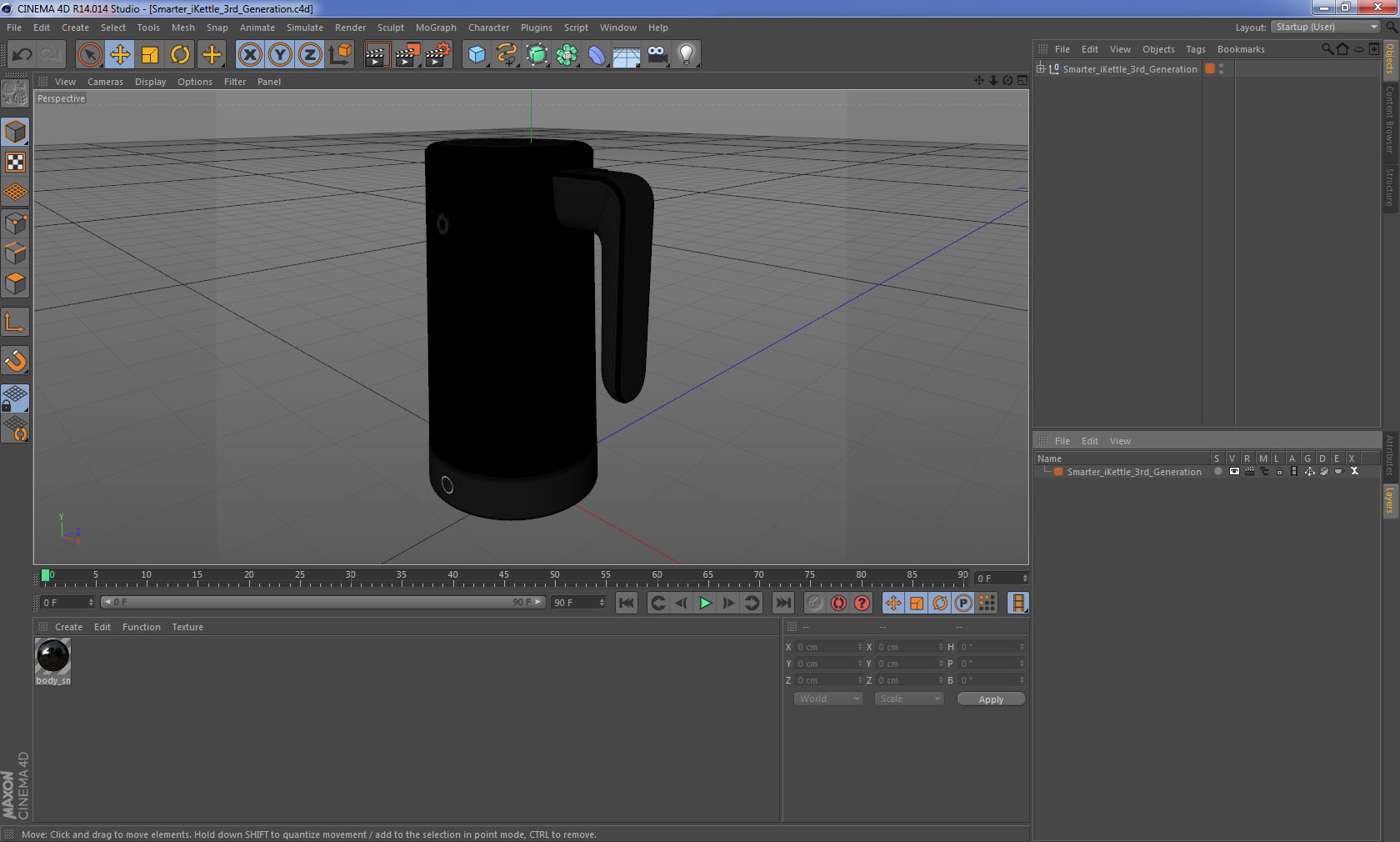Viewport: 1400px width, 842px height.
Task: Click the X position input field
Action: 829,647
